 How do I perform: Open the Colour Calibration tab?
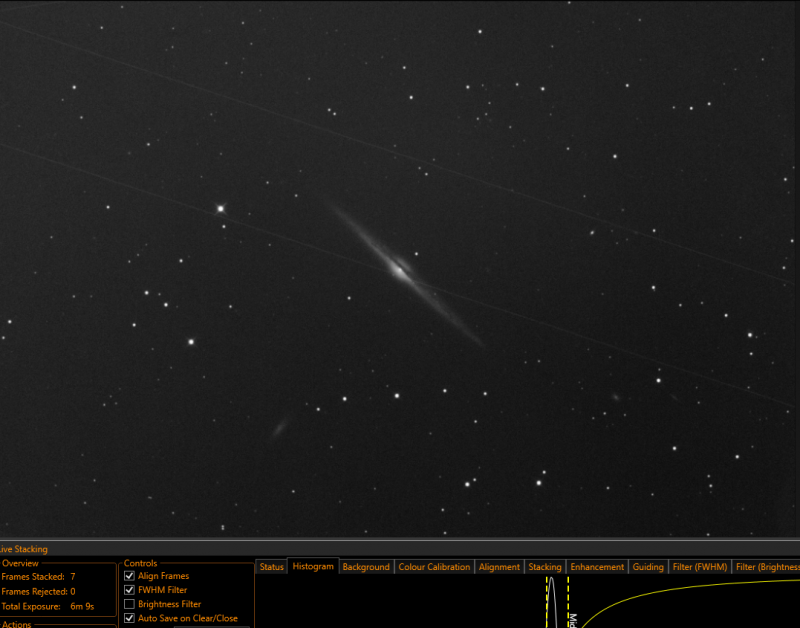point(434,567)
